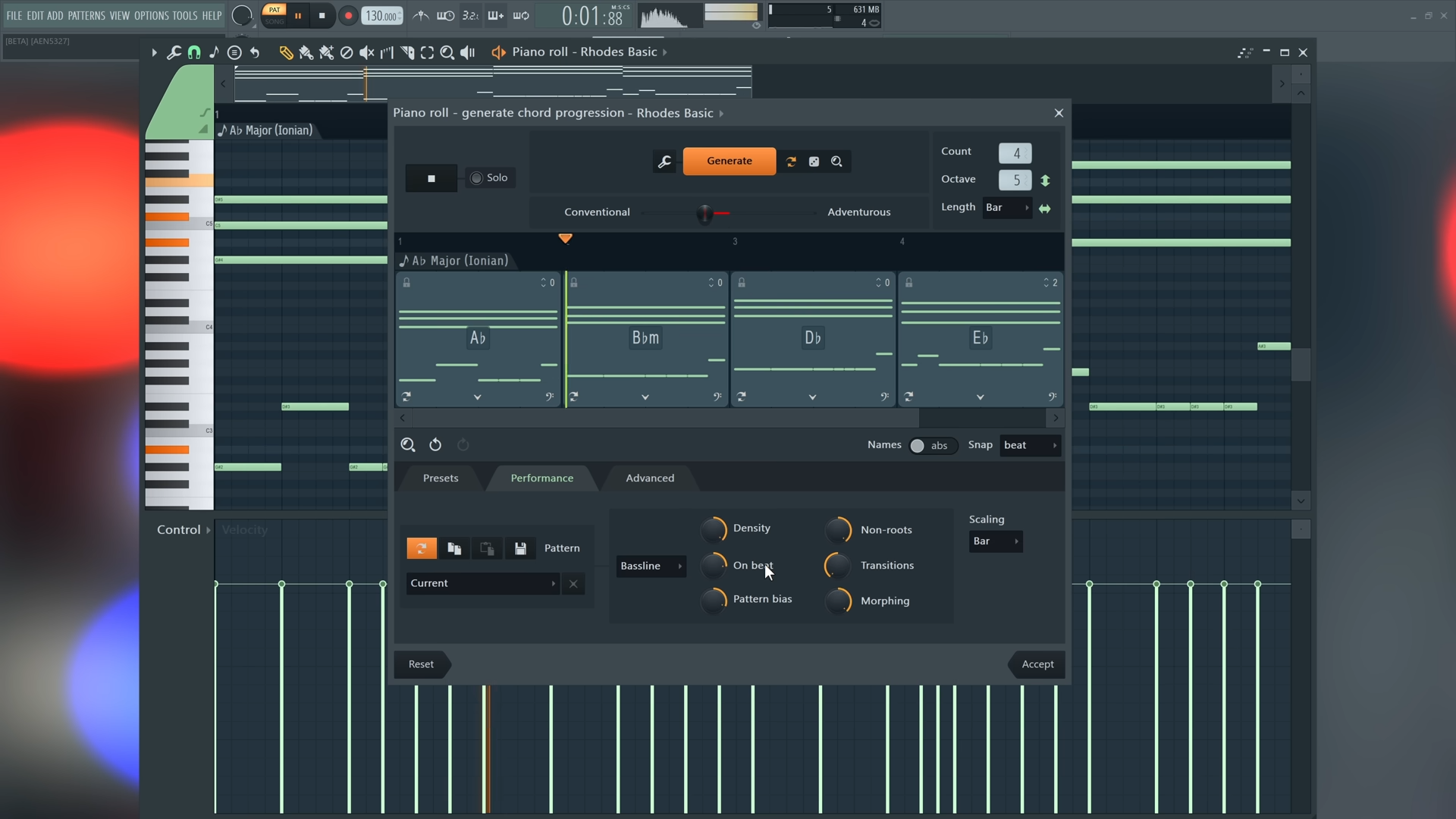Open the Scaling Bar dropdown
Screen dimensions: 1456x819
(x=996, y=541)
